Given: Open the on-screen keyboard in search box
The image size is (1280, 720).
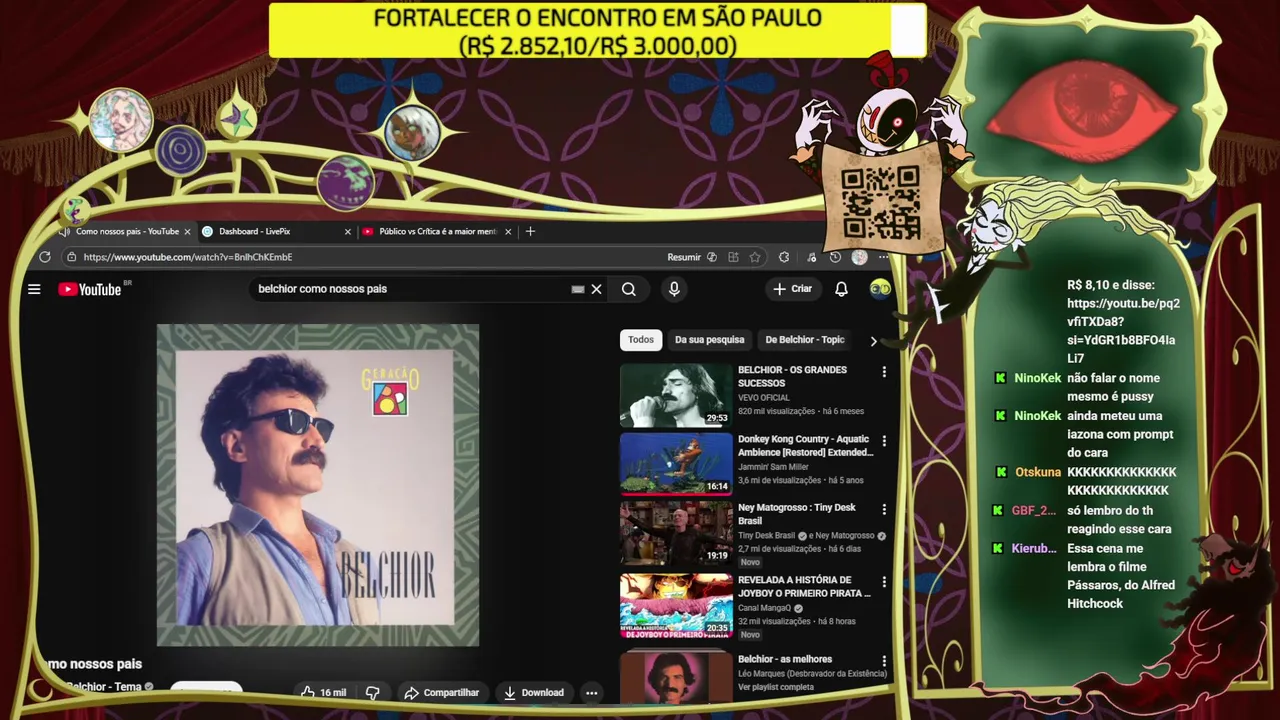Looking at the screenshot, I should [x=577, y=289].
